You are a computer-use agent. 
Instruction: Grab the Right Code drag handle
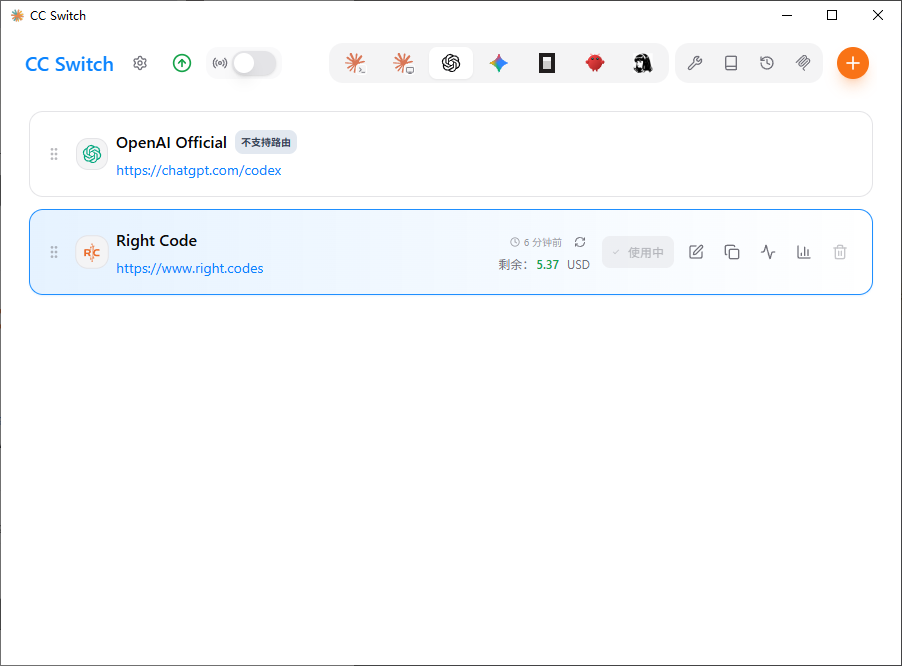tap(54, 252)
